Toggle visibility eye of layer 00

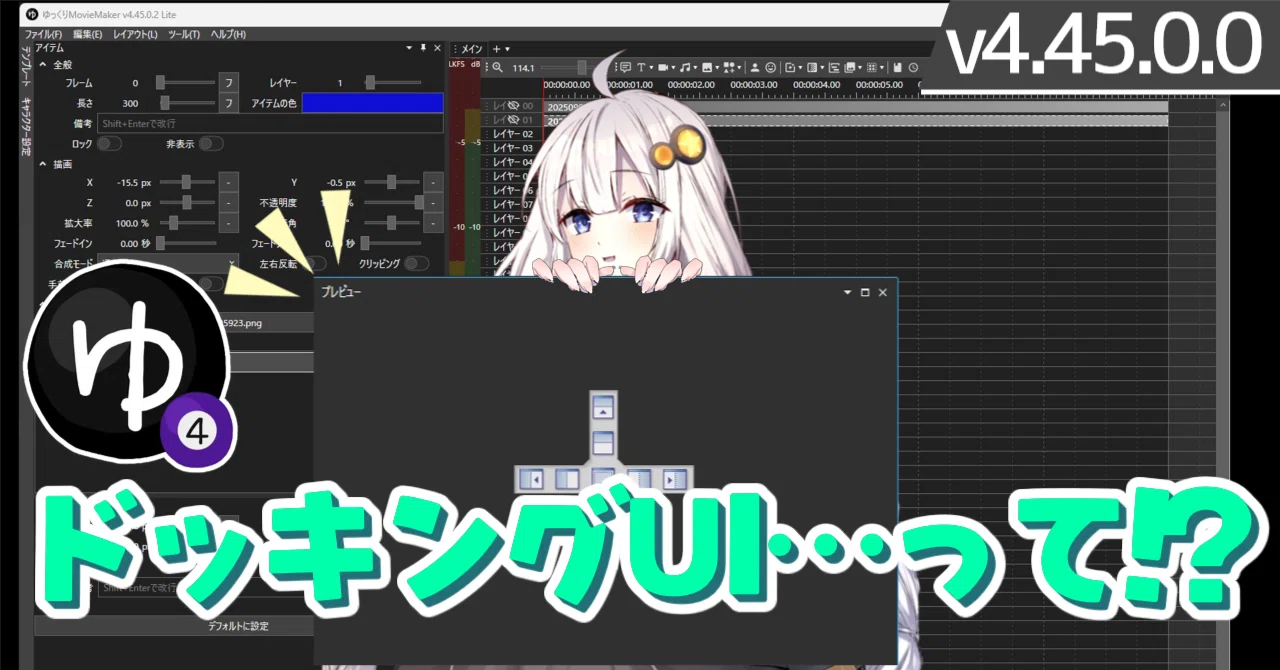(x=513, y=106)
